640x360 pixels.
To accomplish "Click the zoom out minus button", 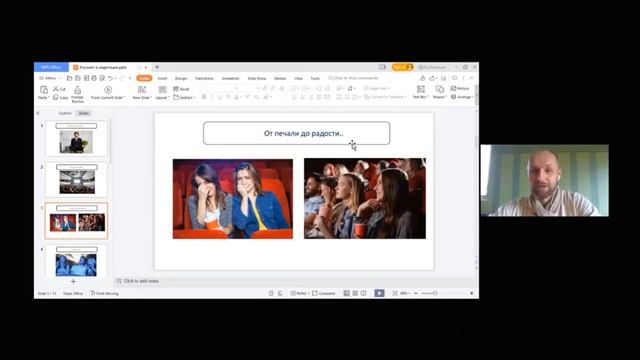I will 416,293.
